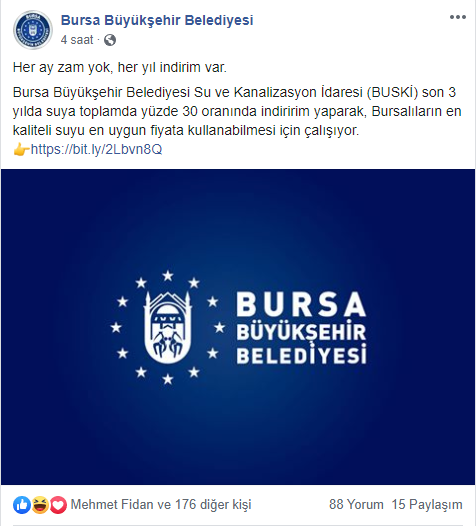Click the 'Her ay zam yok' headline text

click(120, 67)
